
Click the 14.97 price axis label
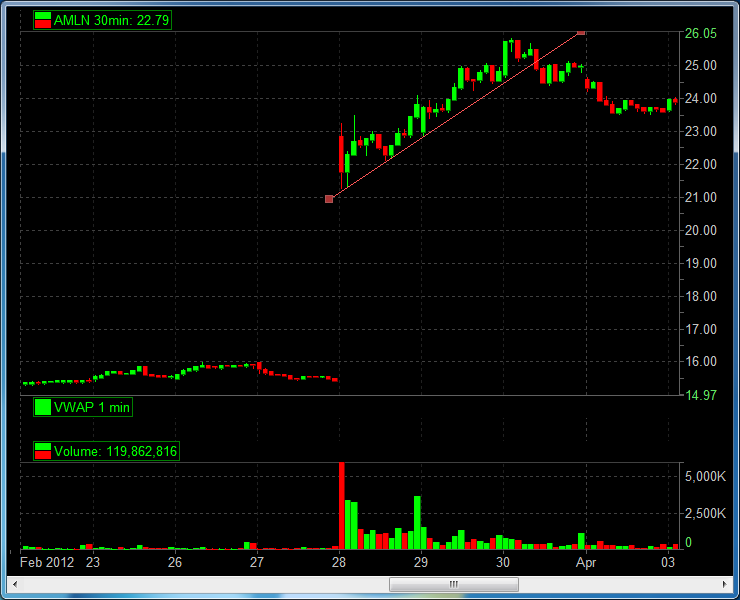700,396
